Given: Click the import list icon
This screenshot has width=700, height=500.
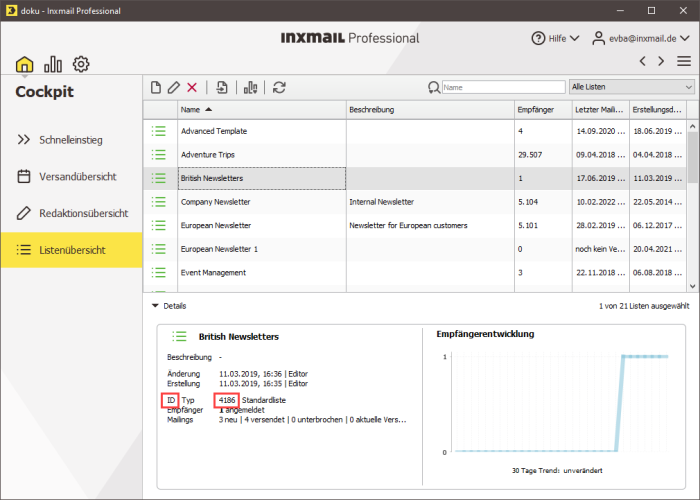Looking at the screenshot, I should coord(222,88).
